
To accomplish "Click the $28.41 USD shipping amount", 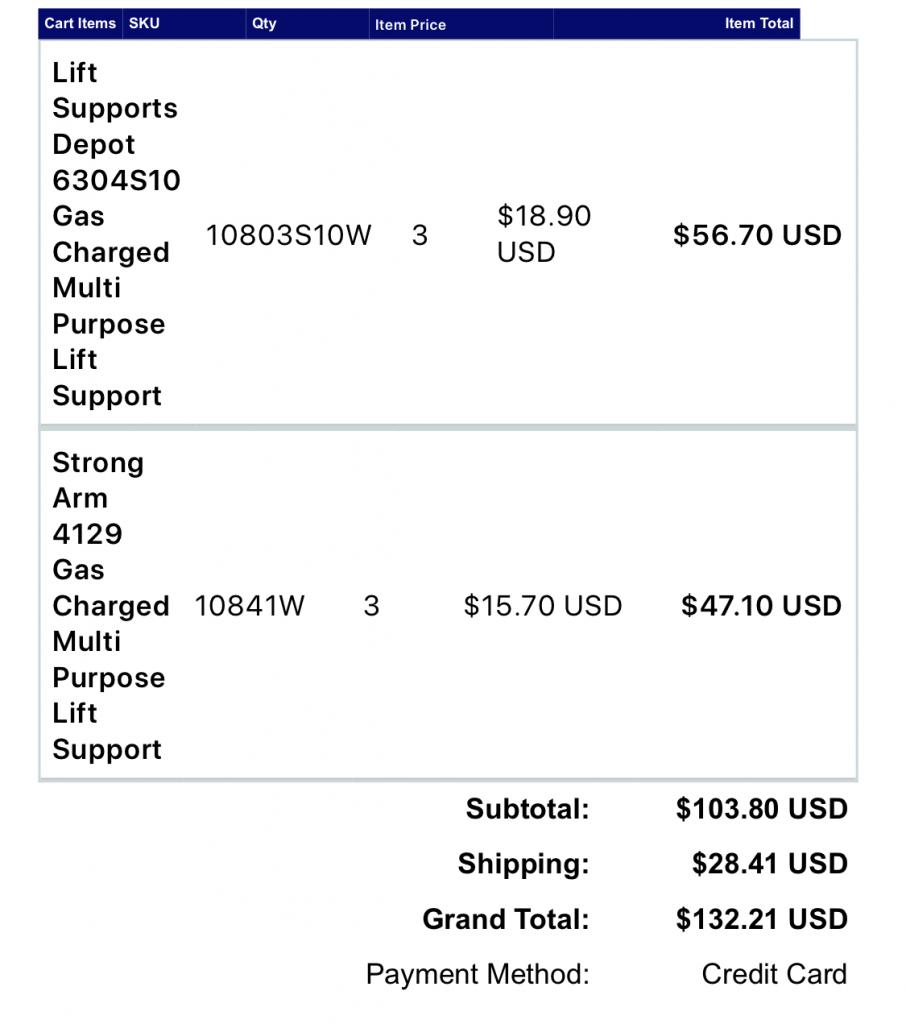I will pyautogui.click(x=769, y=864).
